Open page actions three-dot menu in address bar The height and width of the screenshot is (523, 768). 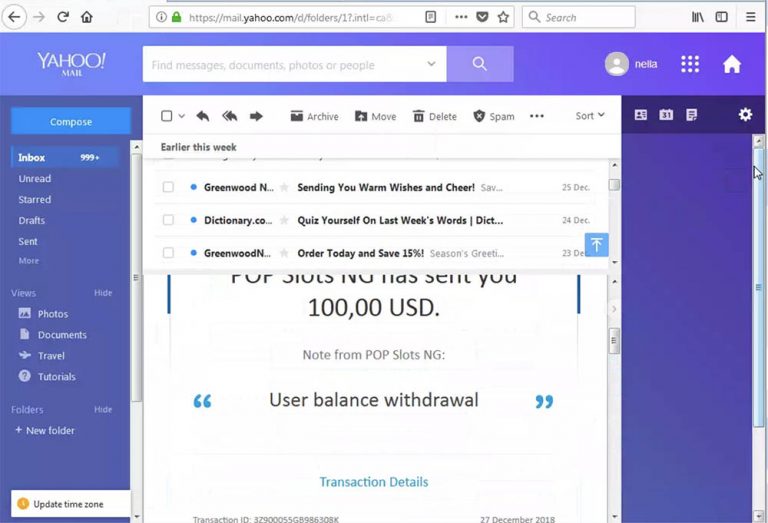point(461,17)
